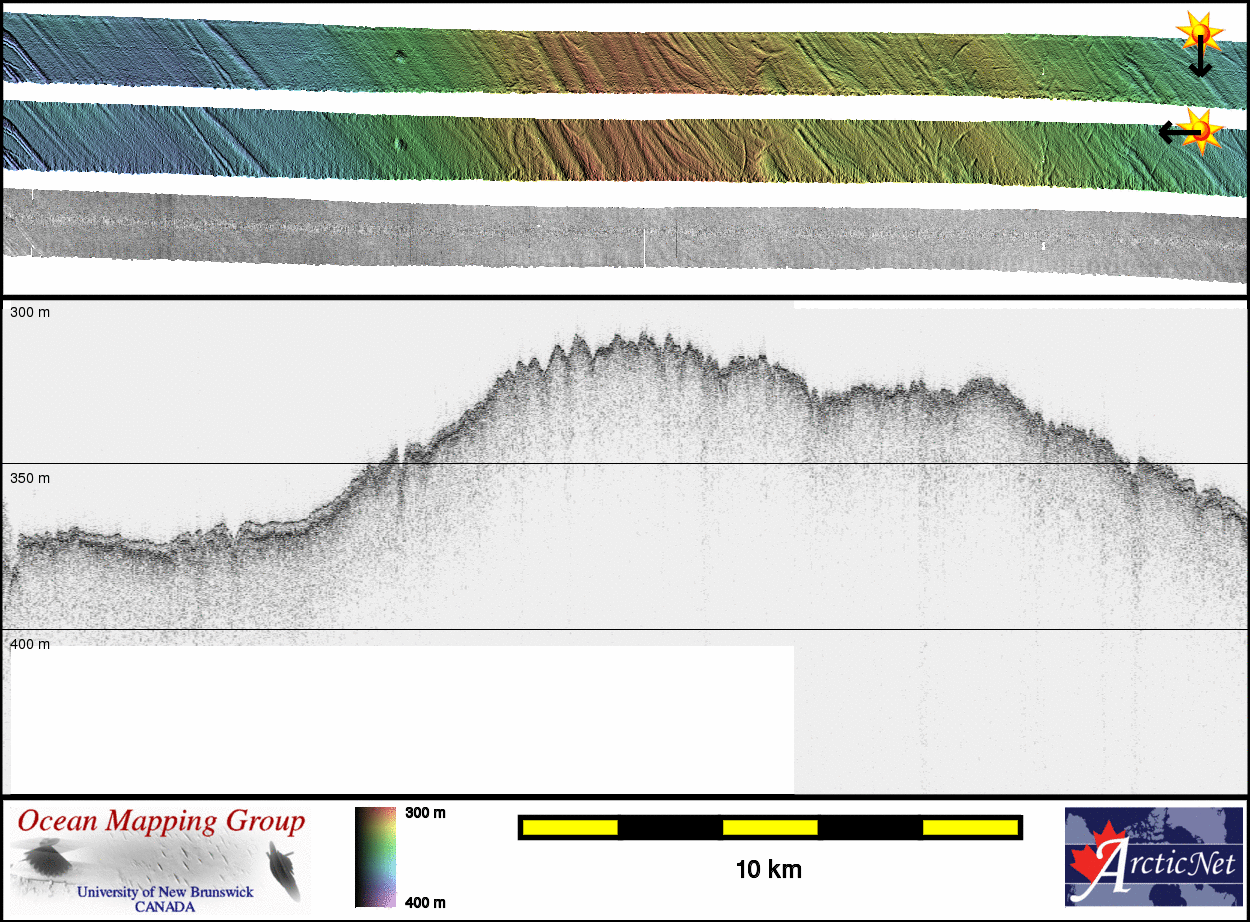
Task: Click the rightmost yellow scale bar segment
Action: pyautogui.click(x=969, y=827)
